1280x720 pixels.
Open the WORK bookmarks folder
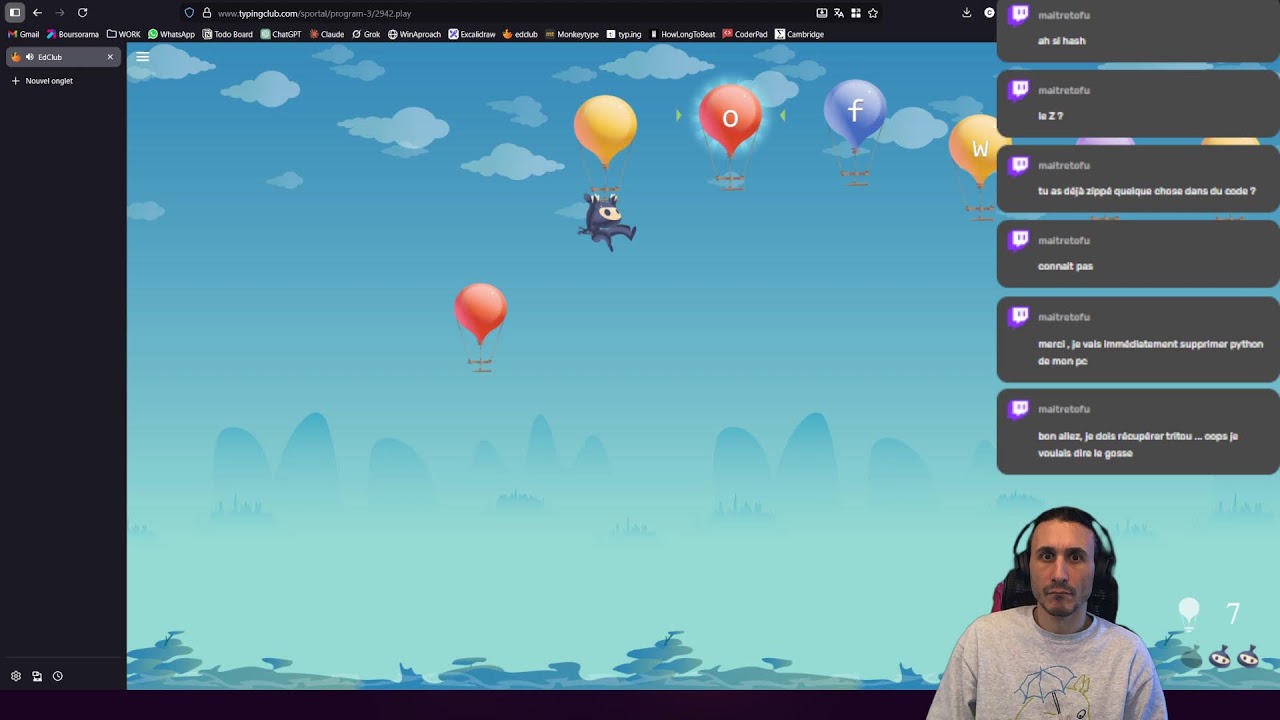click(x=124, y=34)
